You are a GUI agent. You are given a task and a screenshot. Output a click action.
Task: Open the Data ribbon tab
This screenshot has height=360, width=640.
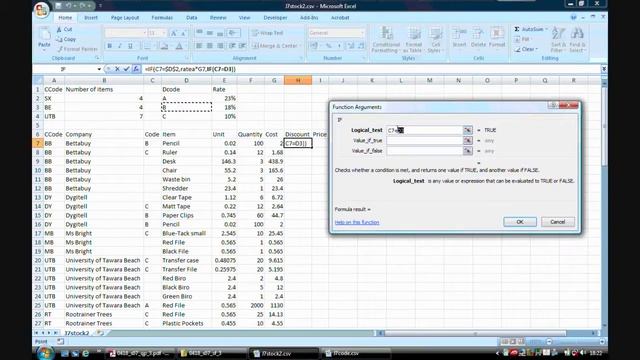(x=191, y=18)
